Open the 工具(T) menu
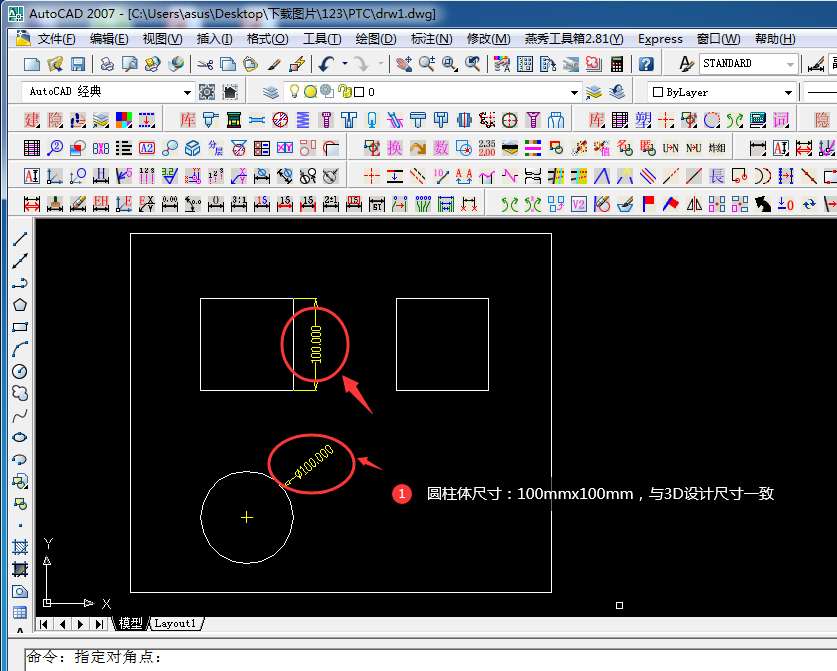This screenshot has width=837, height=671. [322, 39]
